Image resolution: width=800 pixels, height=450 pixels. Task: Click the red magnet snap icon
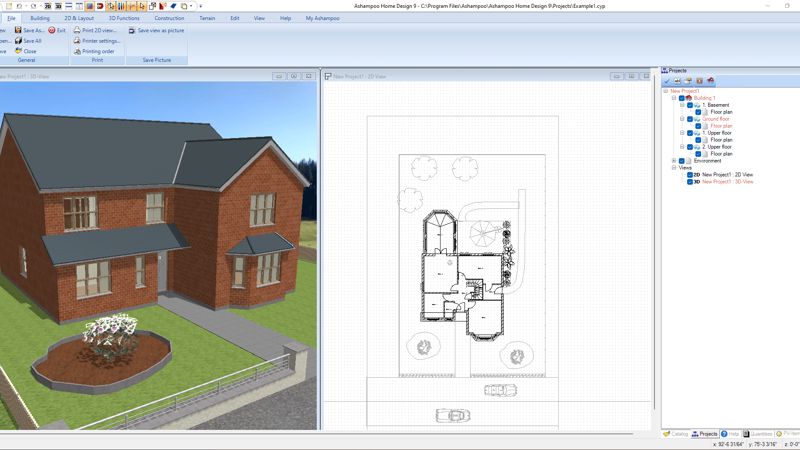(100, 6)
